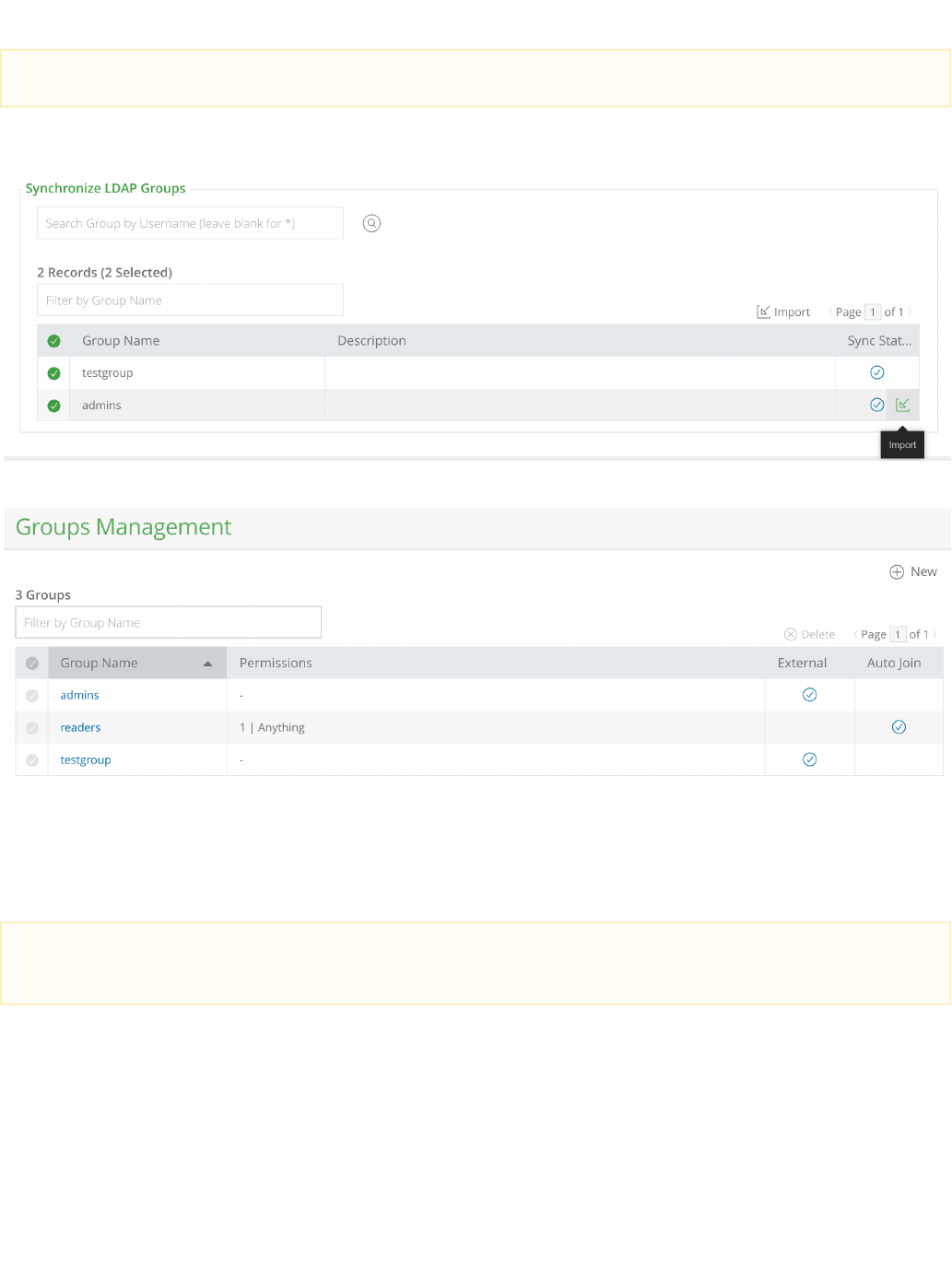
Task: Click the Import icon in admins row
Action: tap(902, 405)
